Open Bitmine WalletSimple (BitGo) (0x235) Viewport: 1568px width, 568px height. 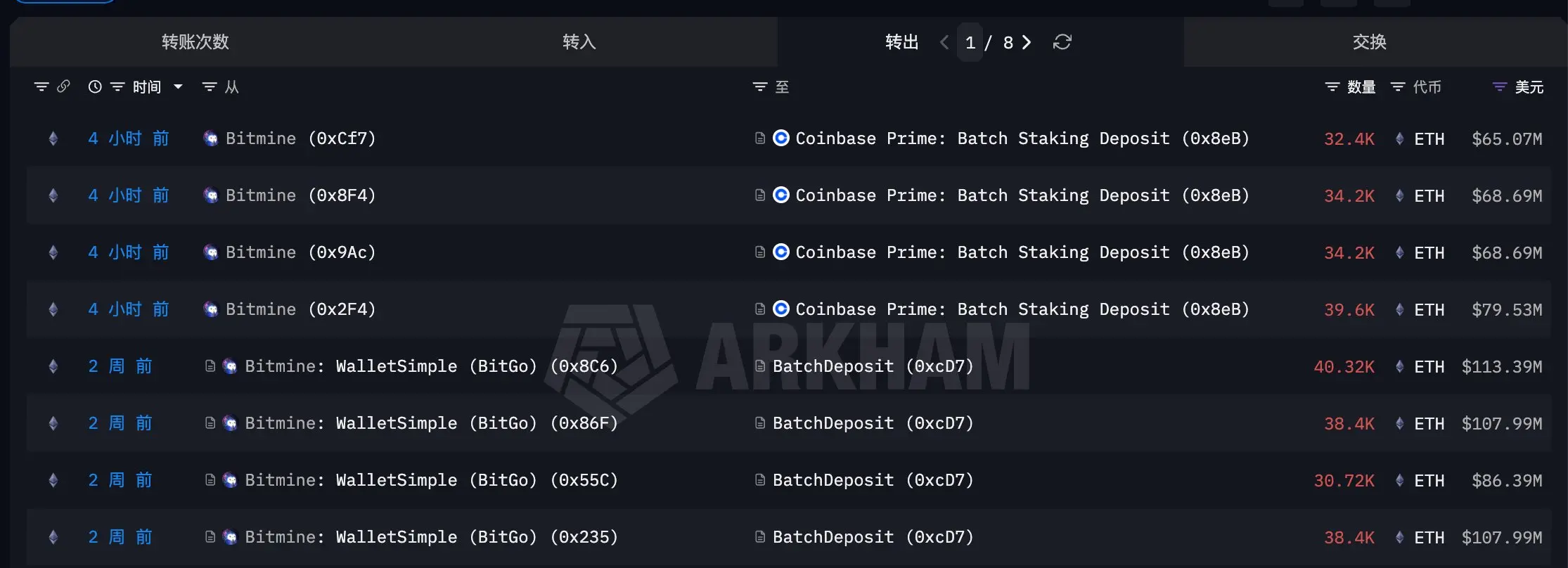pyautogui.click(x=431, y=537)
